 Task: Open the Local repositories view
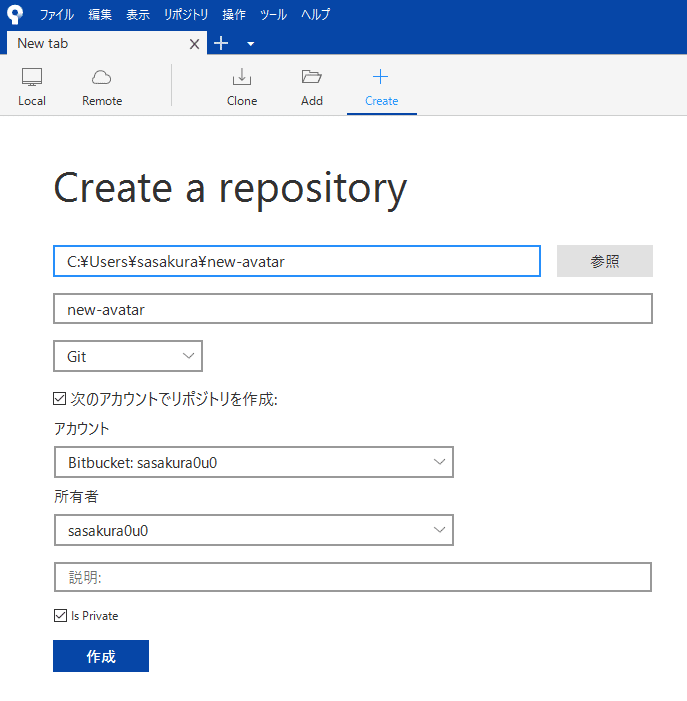[32, 87]
